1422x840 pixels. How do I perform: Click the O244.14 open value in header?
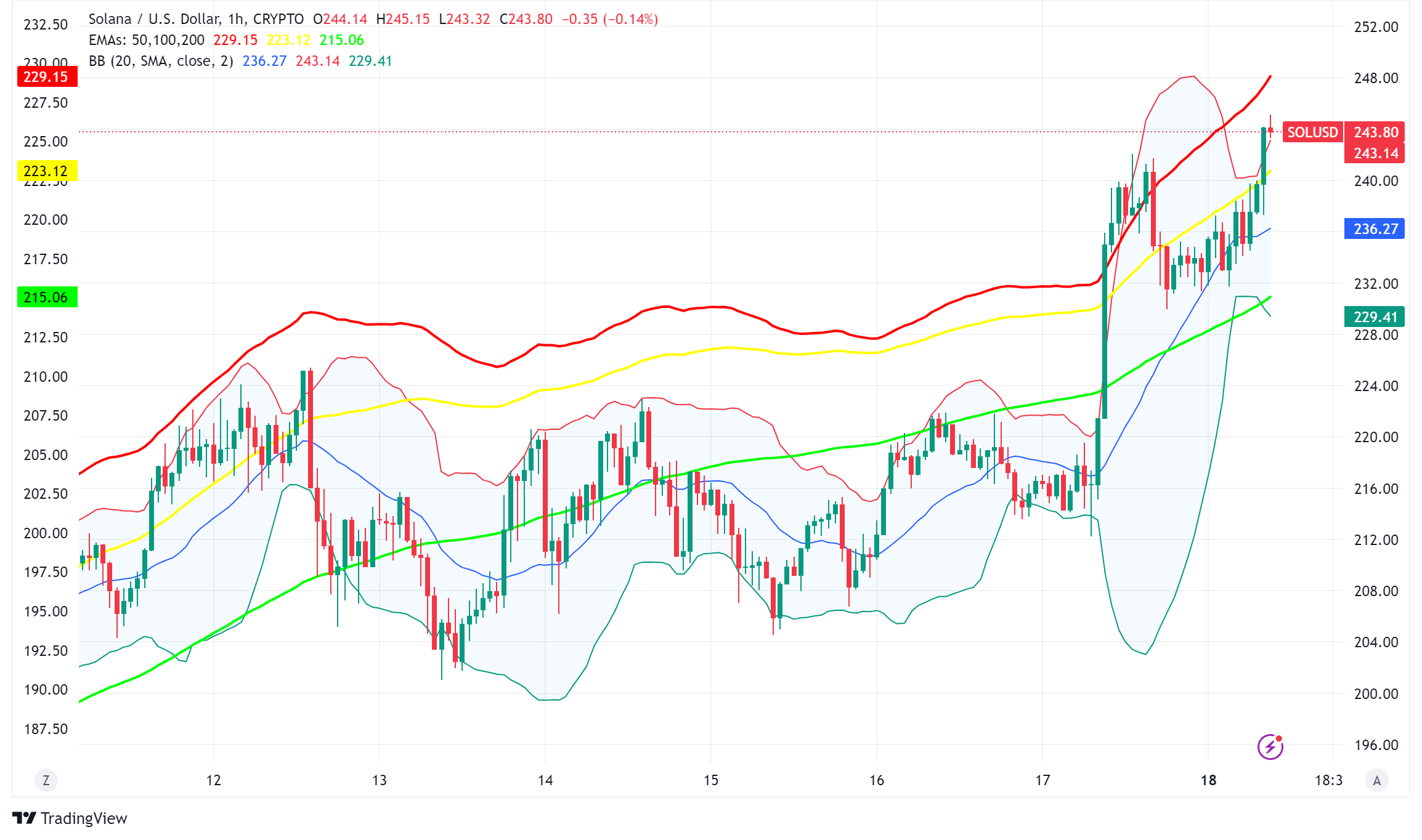[x=340, y=19]
